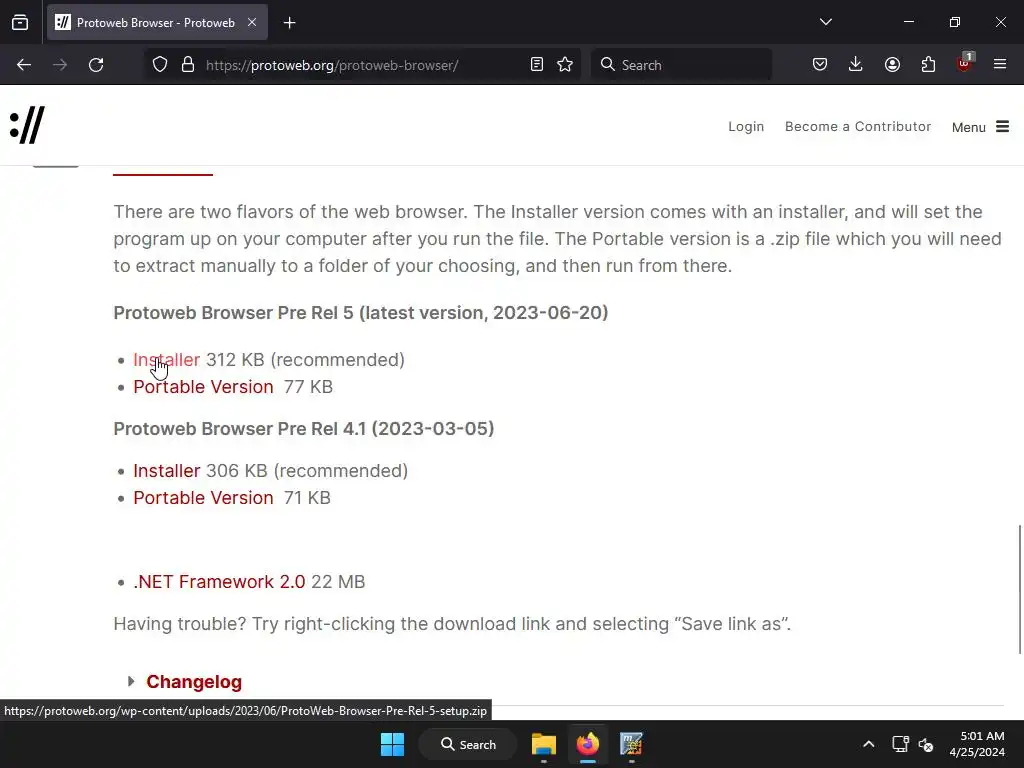The width and height of the screenshot is (1024, 768).
Task: Open Firefox account icon
Action: pos(892,65)
